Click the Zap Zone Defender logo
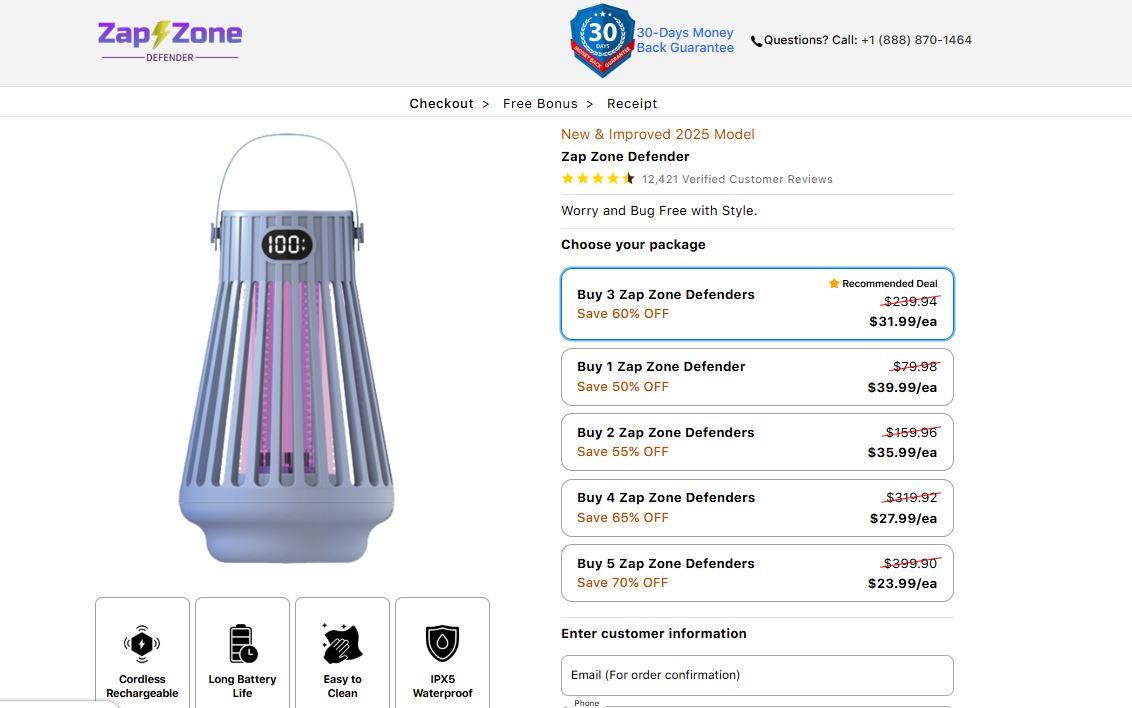This screenshot has width=1132, height=708. pos(170,40)
